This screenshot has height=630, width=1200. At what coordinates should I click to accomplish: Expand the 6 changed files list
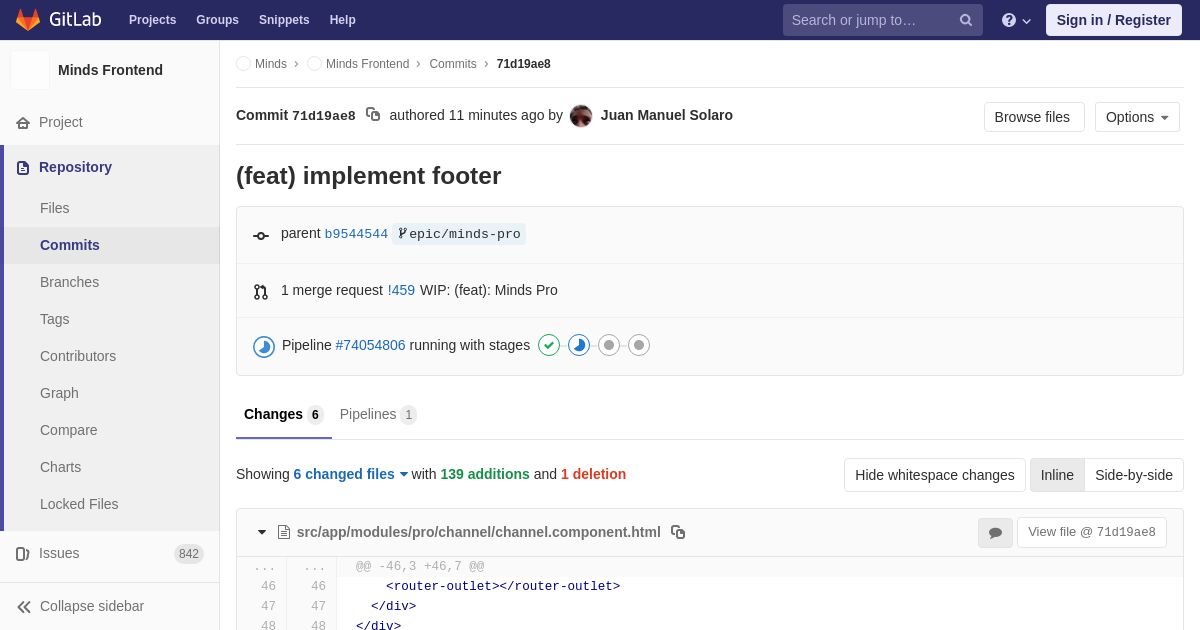click(351, 474)
